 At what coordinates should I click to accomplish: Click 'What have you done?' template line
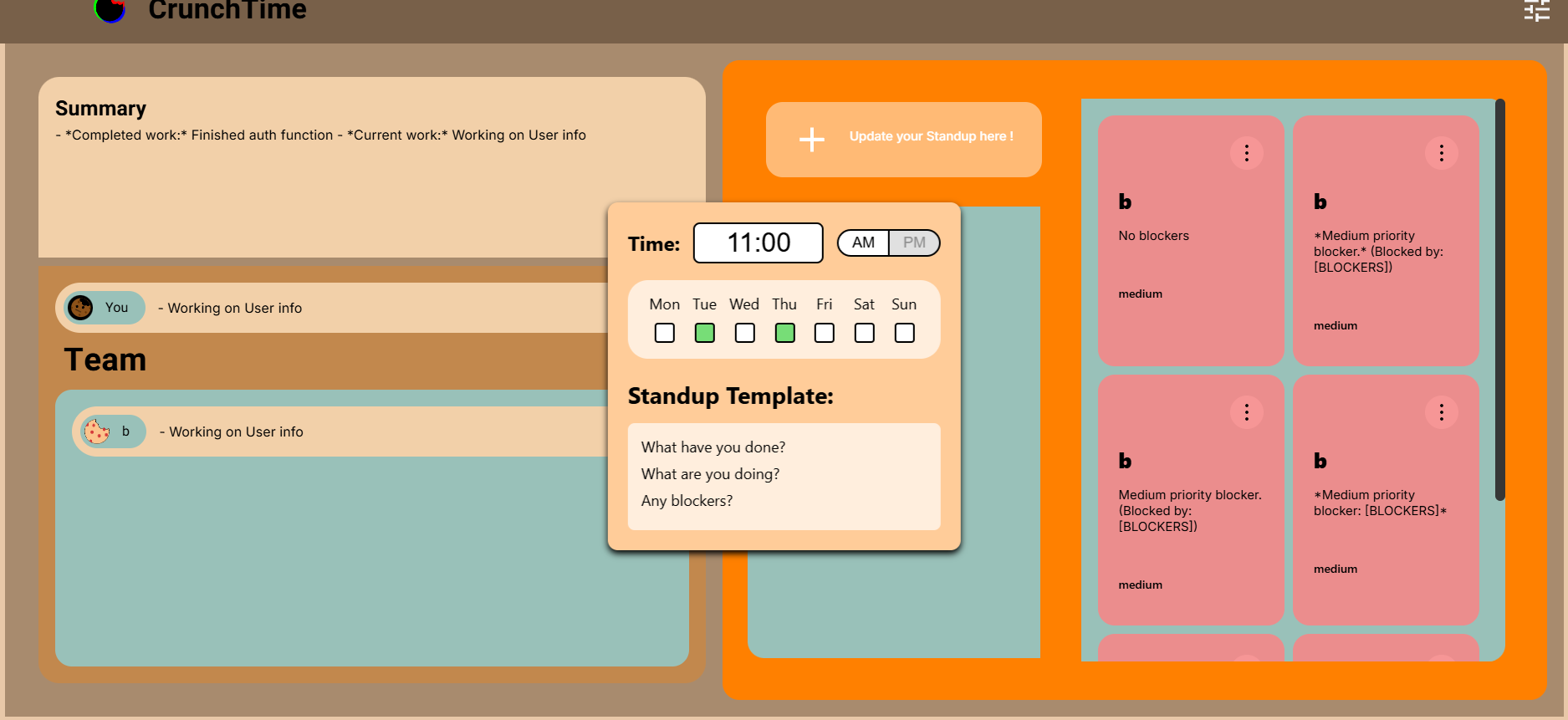point(713,447)
